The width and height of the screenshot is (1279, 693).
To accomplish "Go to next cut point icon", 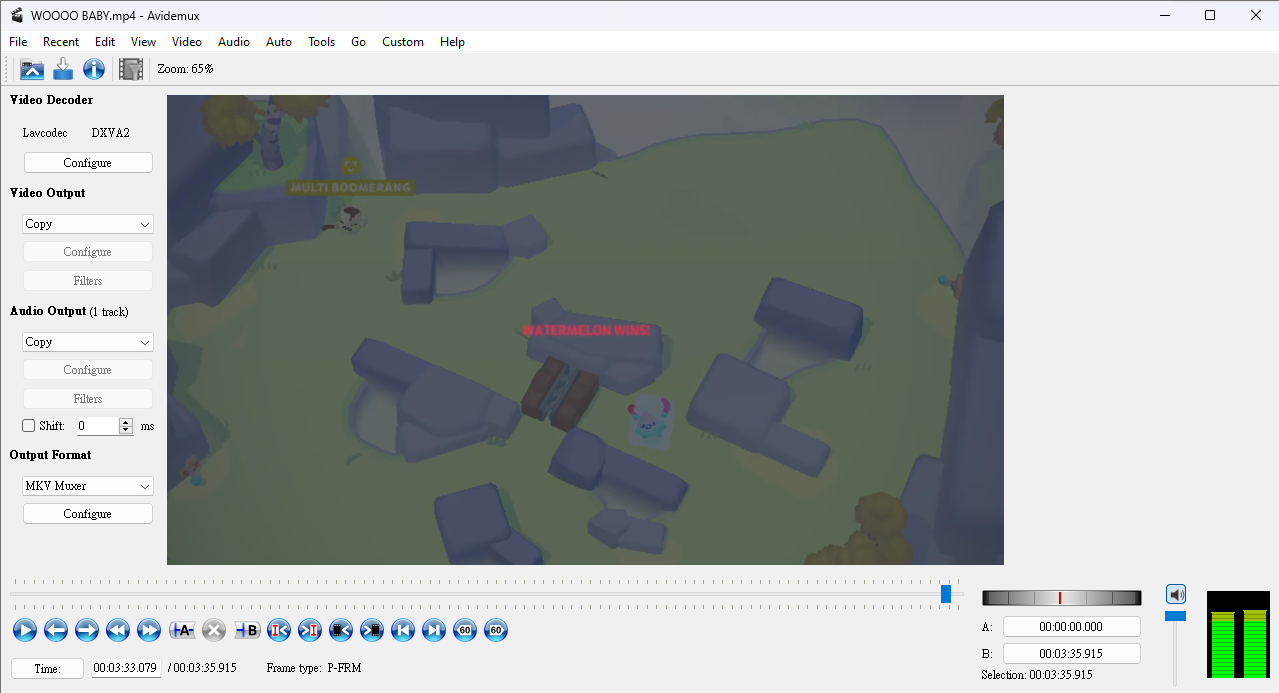I will pyautogui.click(x=310, y=630).
